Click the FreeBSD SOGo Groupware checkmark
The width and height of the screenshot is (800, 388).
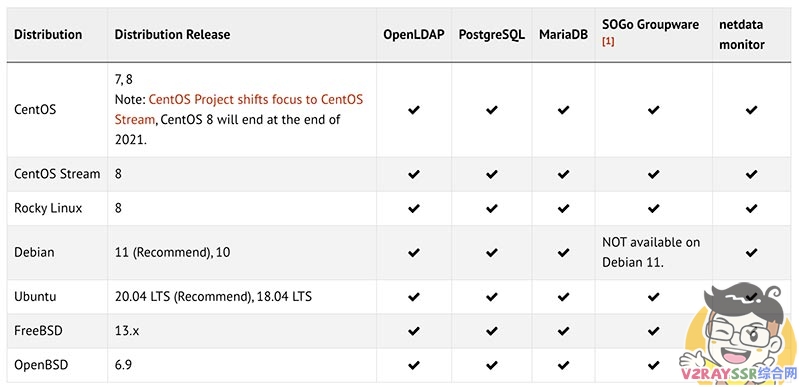pyautogui.click(x=653, y=331)
